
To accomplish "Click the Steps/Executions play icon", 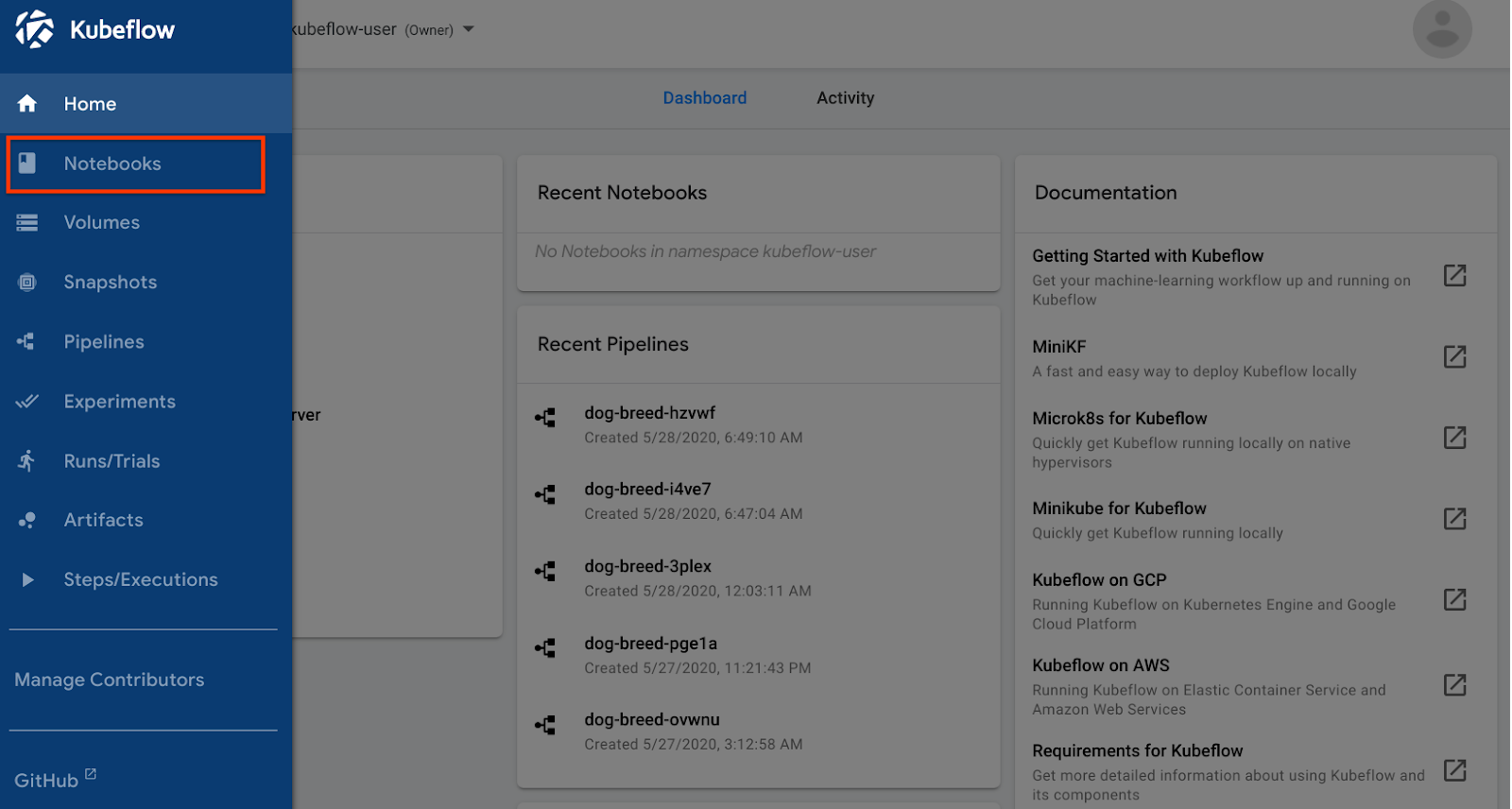I will coord(27,580).
